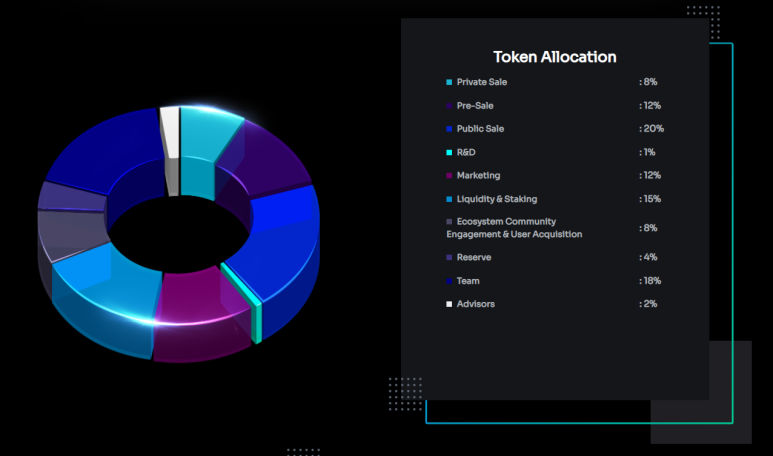
Task: Click the Ecosystem Community color swatch
Action: click(449, 222)
